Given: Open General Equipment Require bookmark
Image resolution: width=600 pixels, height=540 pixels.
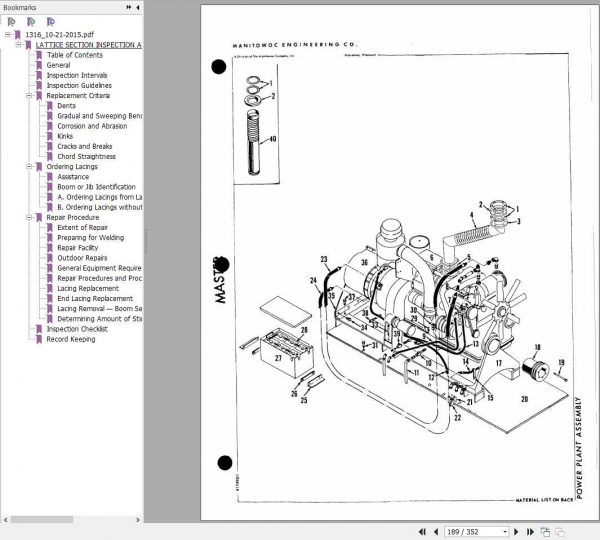Looking at the screenshot, I should pos(99,268).
